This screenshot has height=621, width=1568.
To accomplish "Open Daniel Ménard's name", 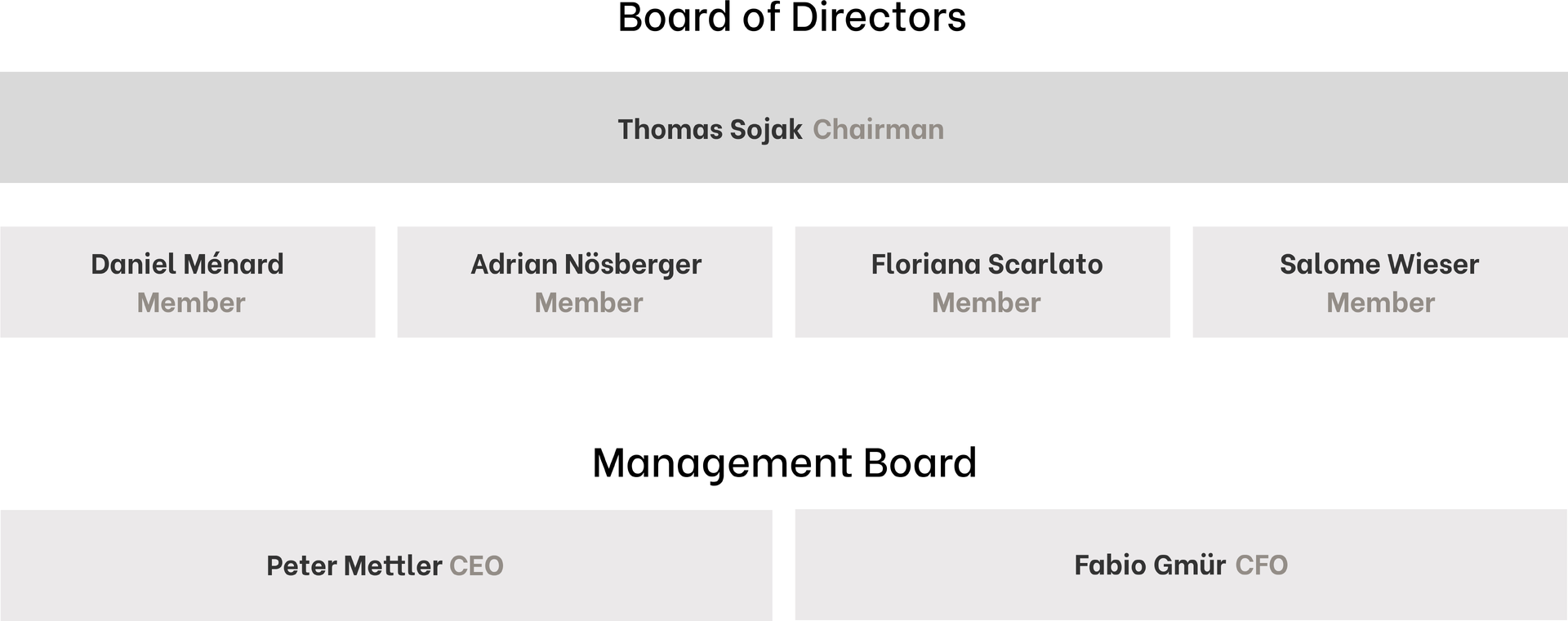I will tap(187, 264).
